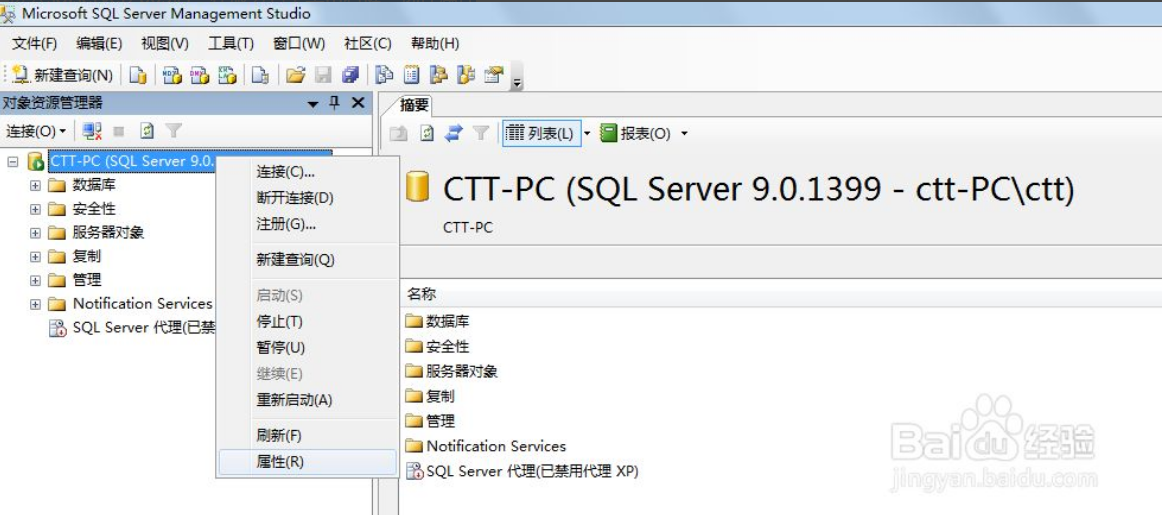Click the Database Engine Query icon
Screen dimensions: 1162x515
[138, 75]
